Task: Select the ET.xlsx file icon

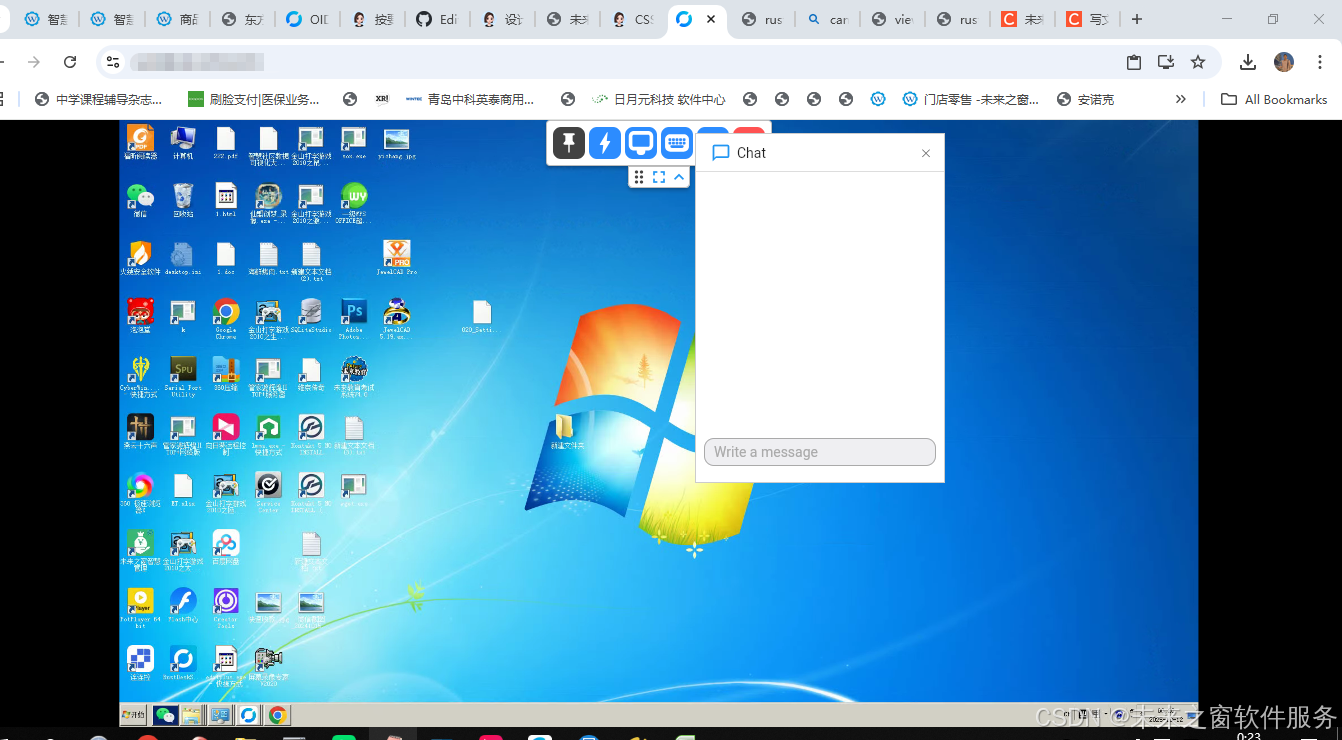Action: pos(183,490)
